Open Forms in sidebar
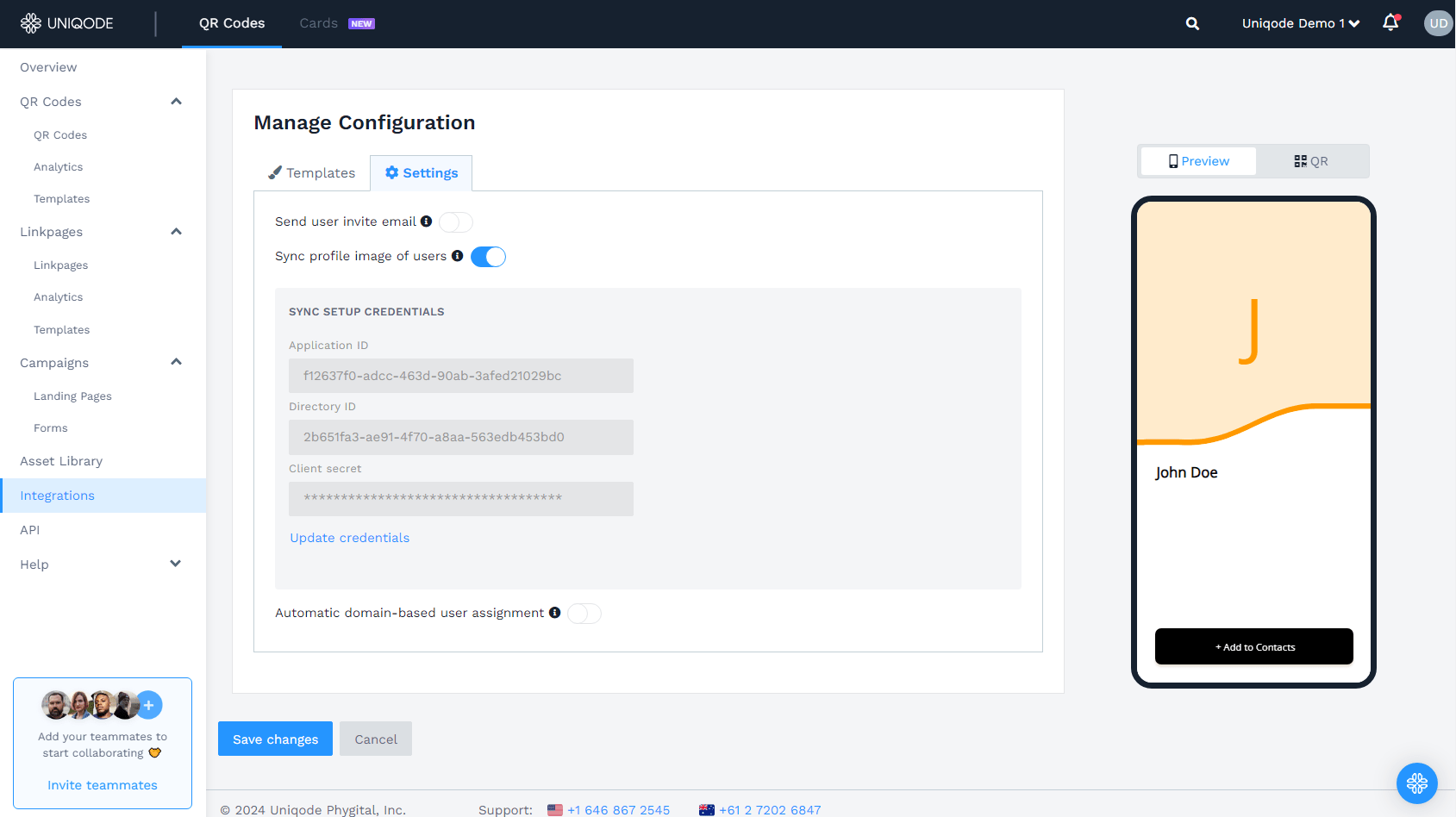This screenshot has width=1456, height=817. pyautogui.click(x=51, y=428)
